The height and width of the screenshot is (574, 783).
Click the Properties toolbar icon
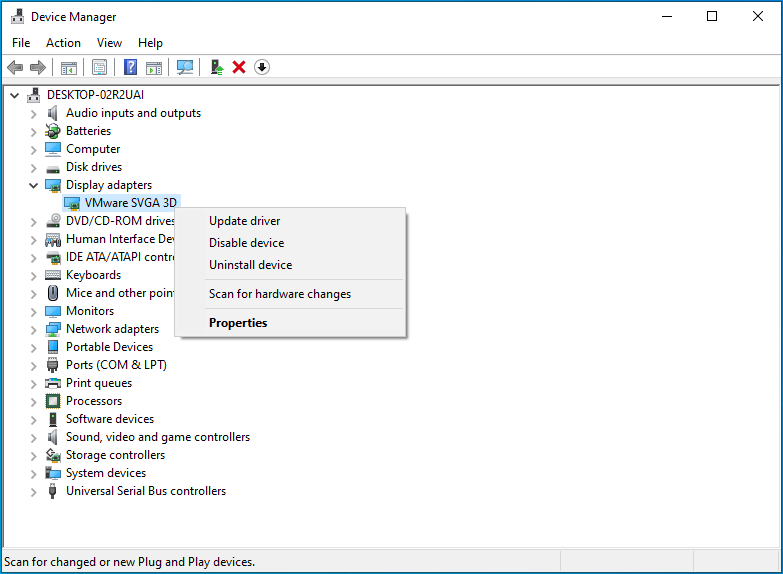tap(99, 67)
